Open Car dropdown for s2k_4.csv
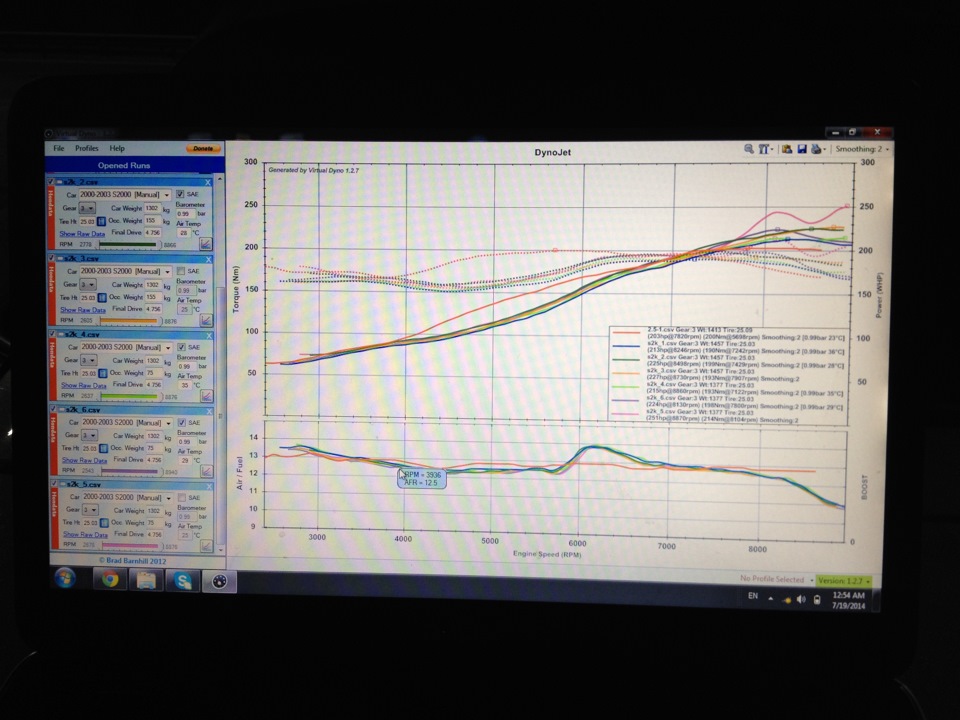This screenshot has height=720, width=960. [x=127, y=347]
